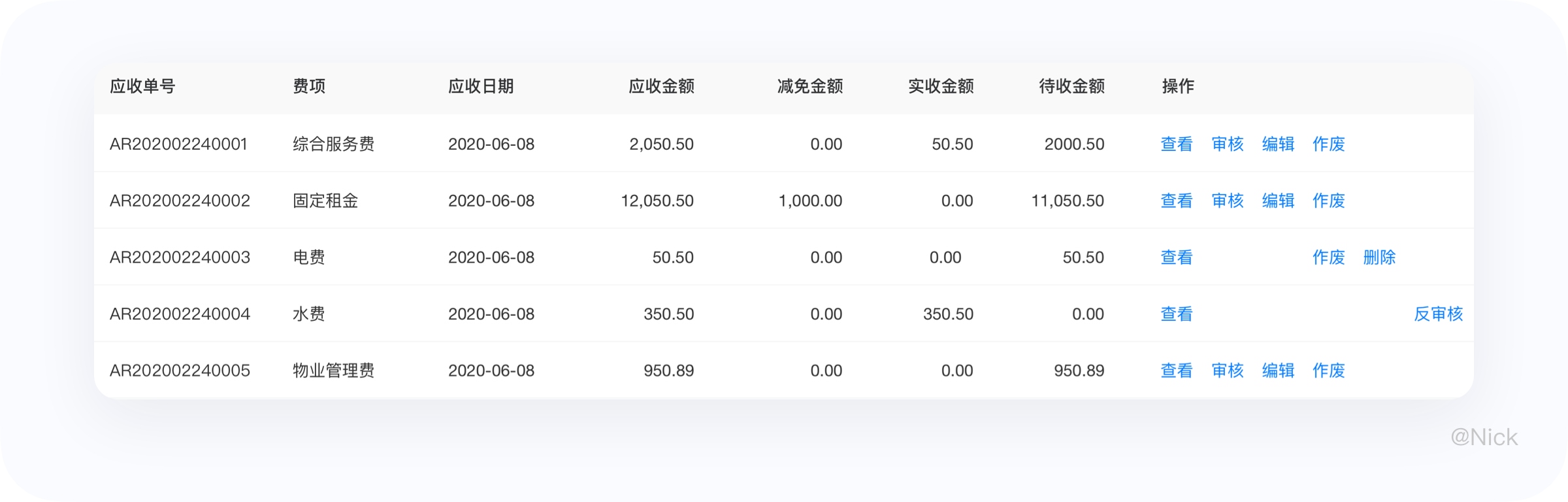Click 审核 link for 综合服务费 row
Screen dimensions: 1568x502
click(1228, 144)
